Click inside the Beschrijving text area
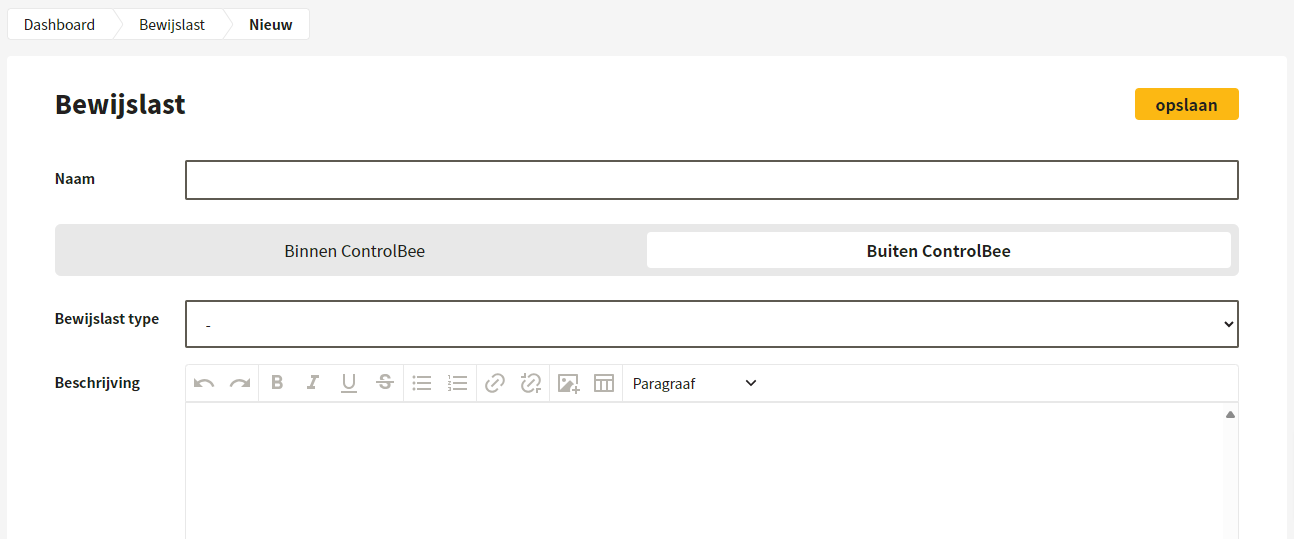This screenshot has width=1294, height=539. pos(704,470)
